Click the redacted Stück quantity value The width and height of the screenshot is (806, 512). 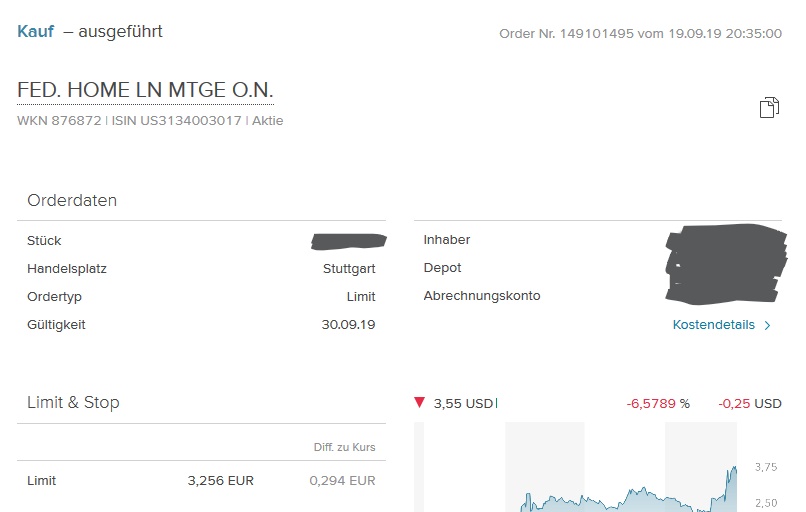(x=348, y=240)
